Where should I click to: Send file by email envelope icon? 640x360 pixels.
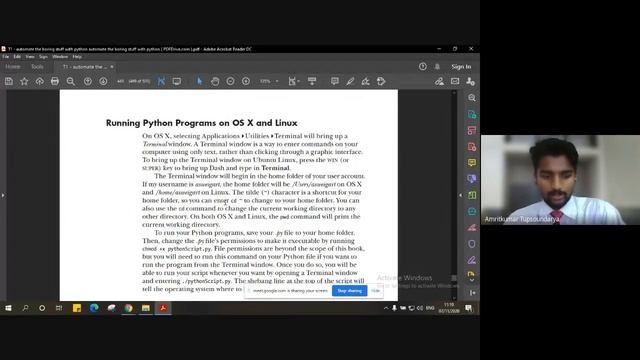pos(455,81)
